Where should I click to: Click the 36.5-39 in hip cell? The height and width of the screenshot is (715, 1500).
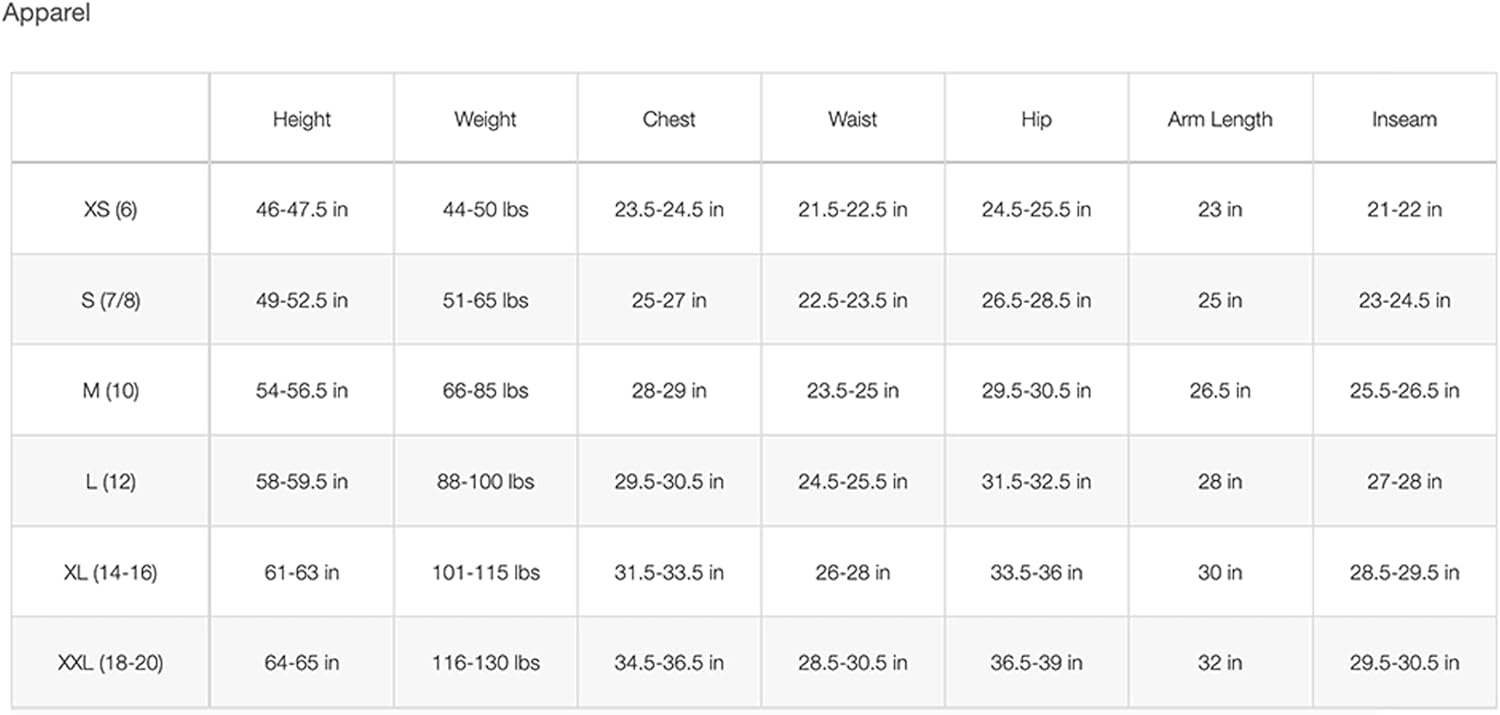pos(1036,662)
